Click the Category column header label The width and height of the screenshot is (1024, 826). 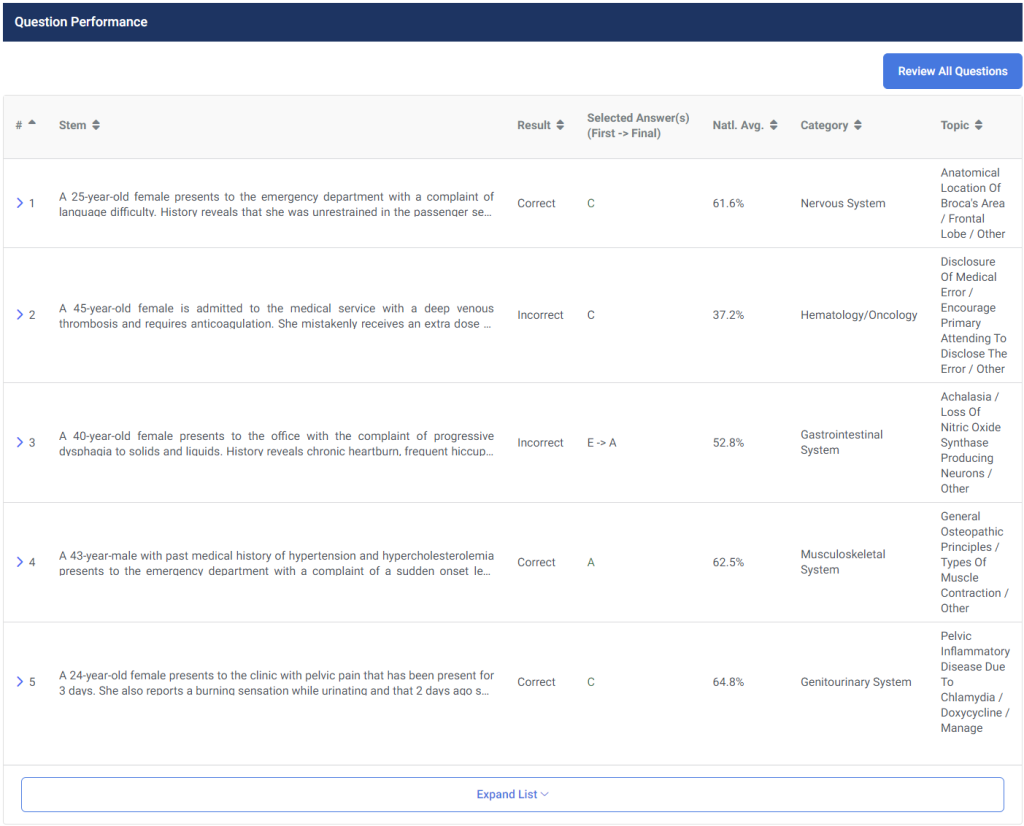(824, 125)
